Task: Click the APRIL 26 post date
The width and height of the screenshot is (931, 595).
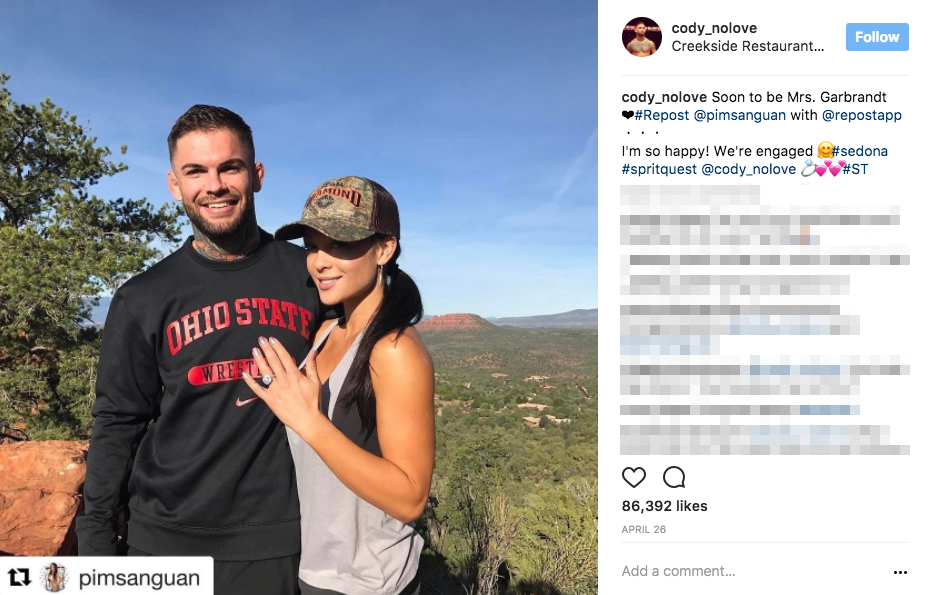Action: click(x=644, y=529)
